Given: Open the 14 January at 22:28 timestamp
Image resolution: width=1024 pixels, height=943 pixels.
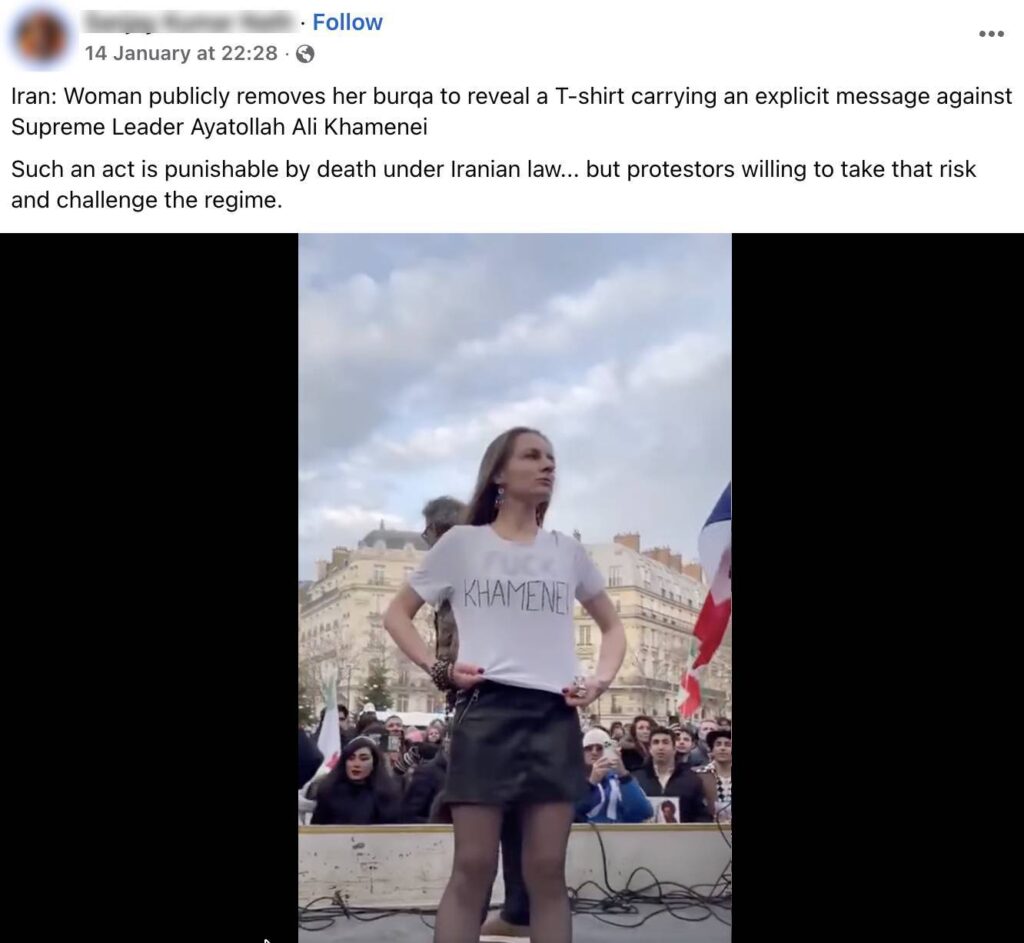Looking at the screenshot, I should 181,54.
